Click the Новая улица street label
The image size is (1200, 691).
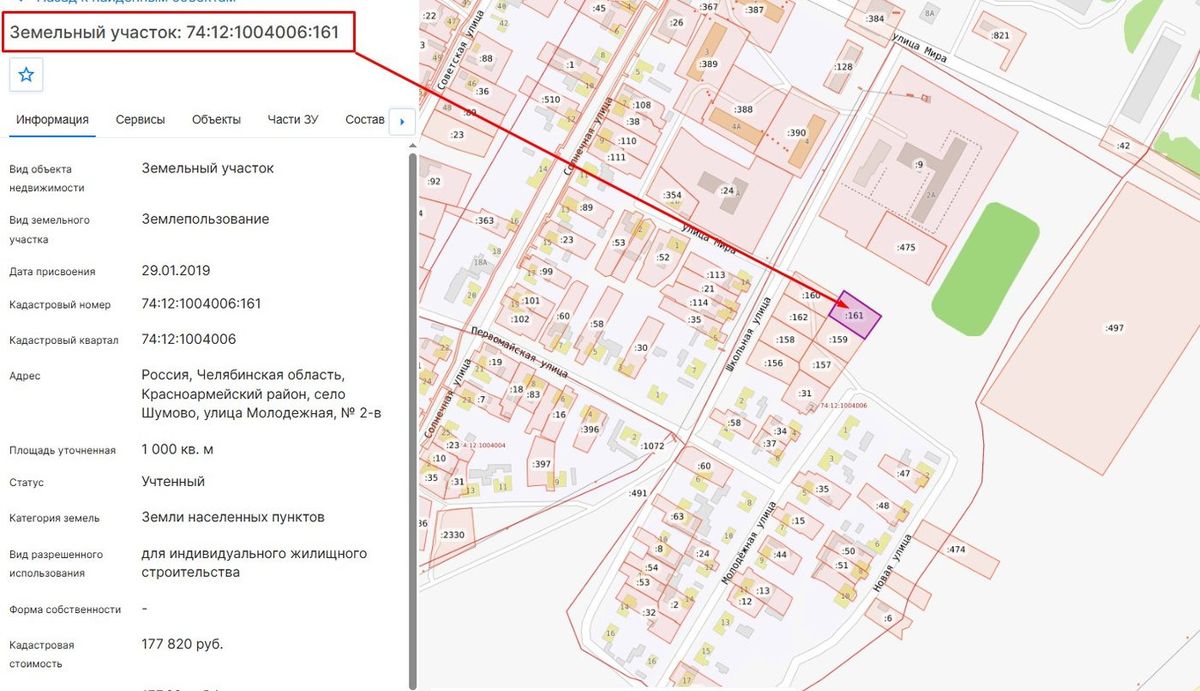click(893, 563)
